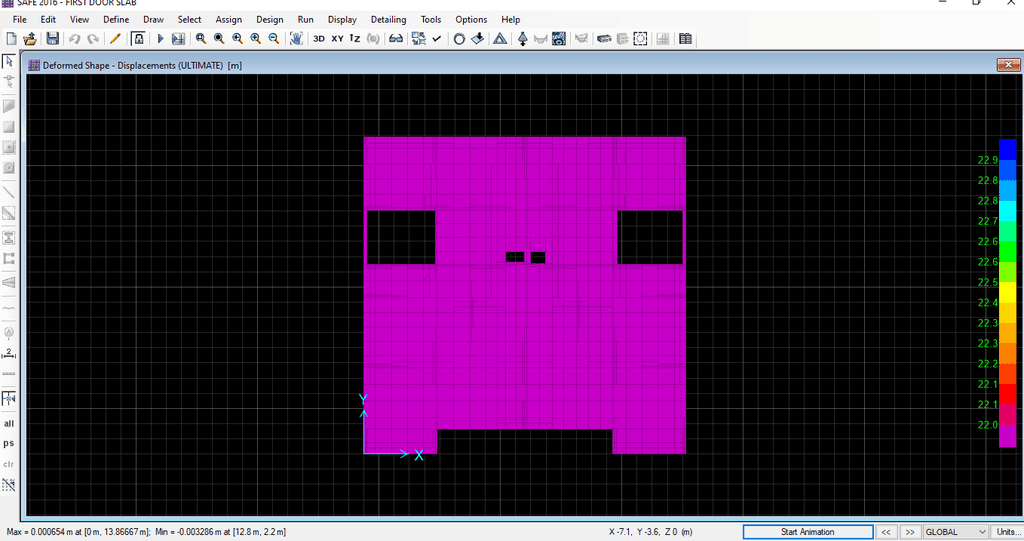Open the Define menu
This screenshot has width=1024, height=541.
coord(116,20)
